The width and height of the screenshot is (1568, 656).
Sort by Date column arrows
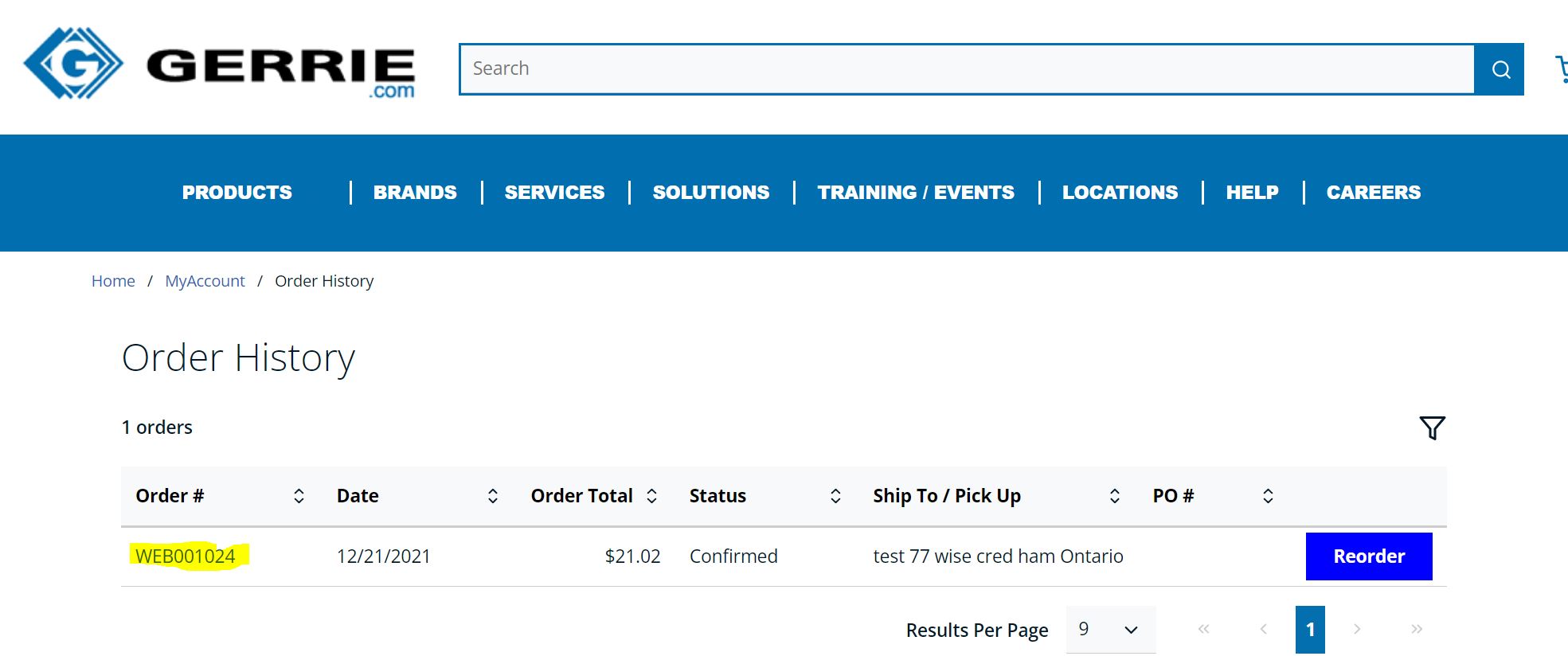pyautogui.click(x=493, y=496)
